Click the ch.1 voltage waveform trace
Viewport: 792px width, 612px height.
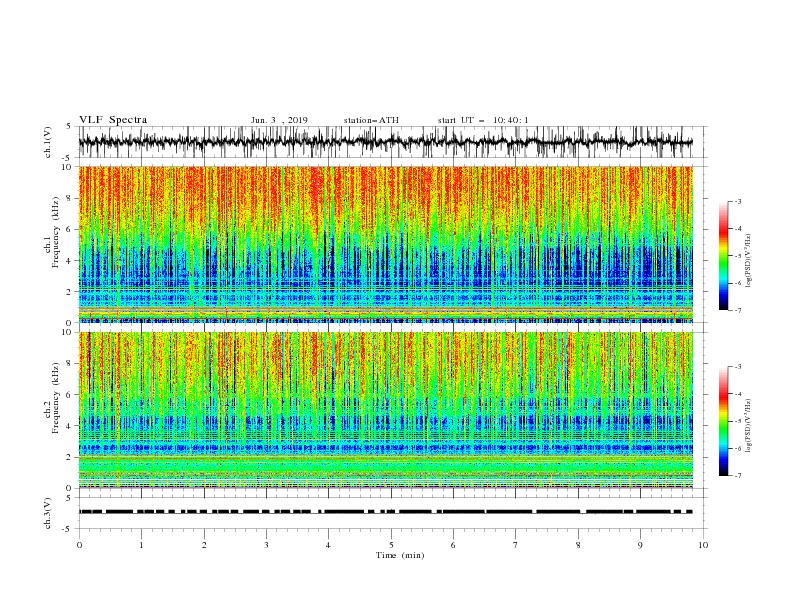(x=385, y=142)
